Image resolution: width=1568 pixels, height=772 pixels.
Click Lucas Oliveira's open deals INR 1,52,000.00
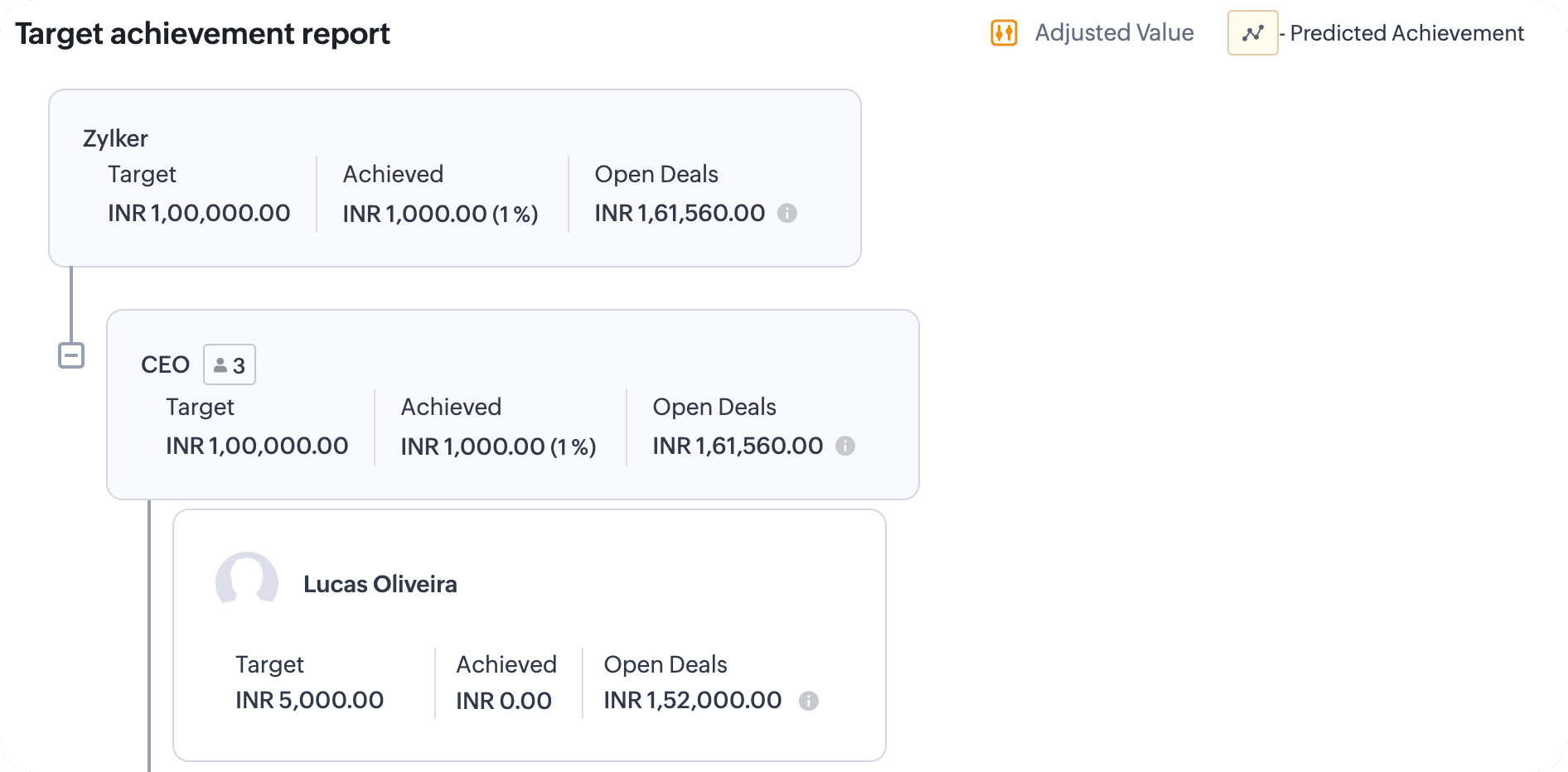coord(693,701)
